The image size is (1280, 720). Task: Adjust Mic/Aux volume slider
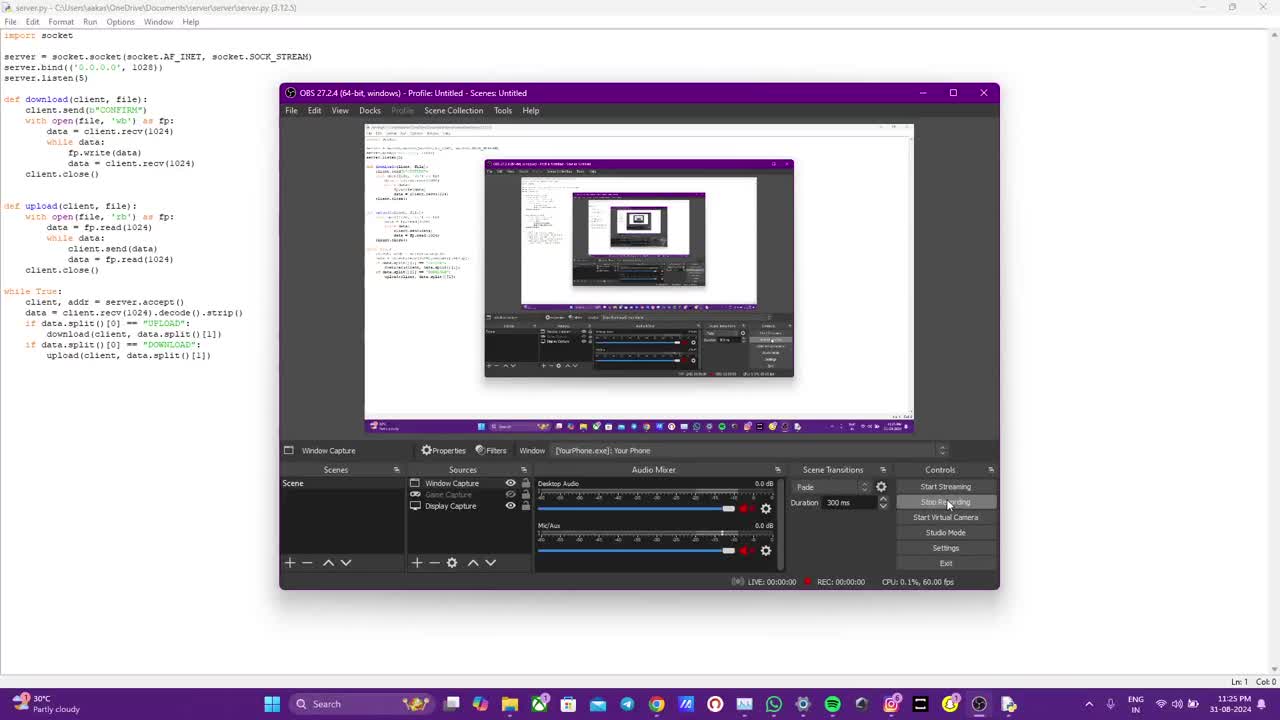click(636, 551)
